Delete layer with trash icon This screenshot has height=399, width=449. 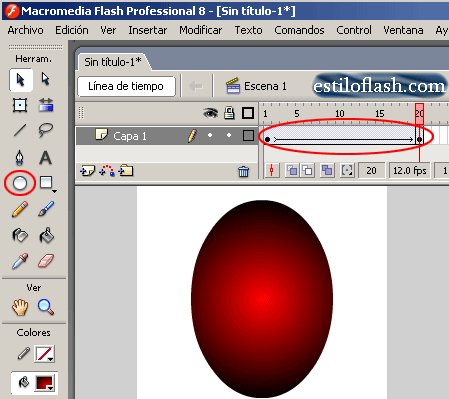coord(244,171)
